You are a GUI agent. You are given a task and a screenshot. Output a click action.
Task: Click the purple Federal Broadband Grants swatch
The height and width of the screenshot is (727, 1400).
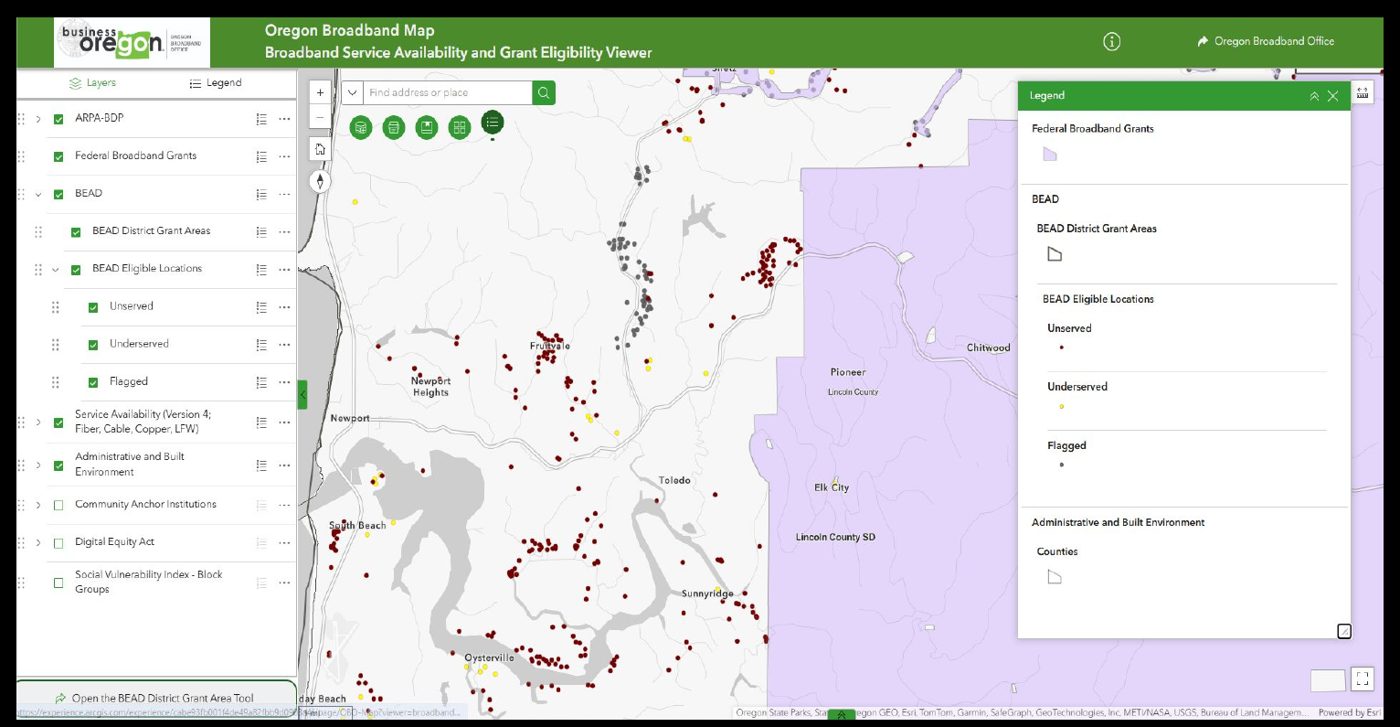pyautogui.click(x=1050, y=154)
